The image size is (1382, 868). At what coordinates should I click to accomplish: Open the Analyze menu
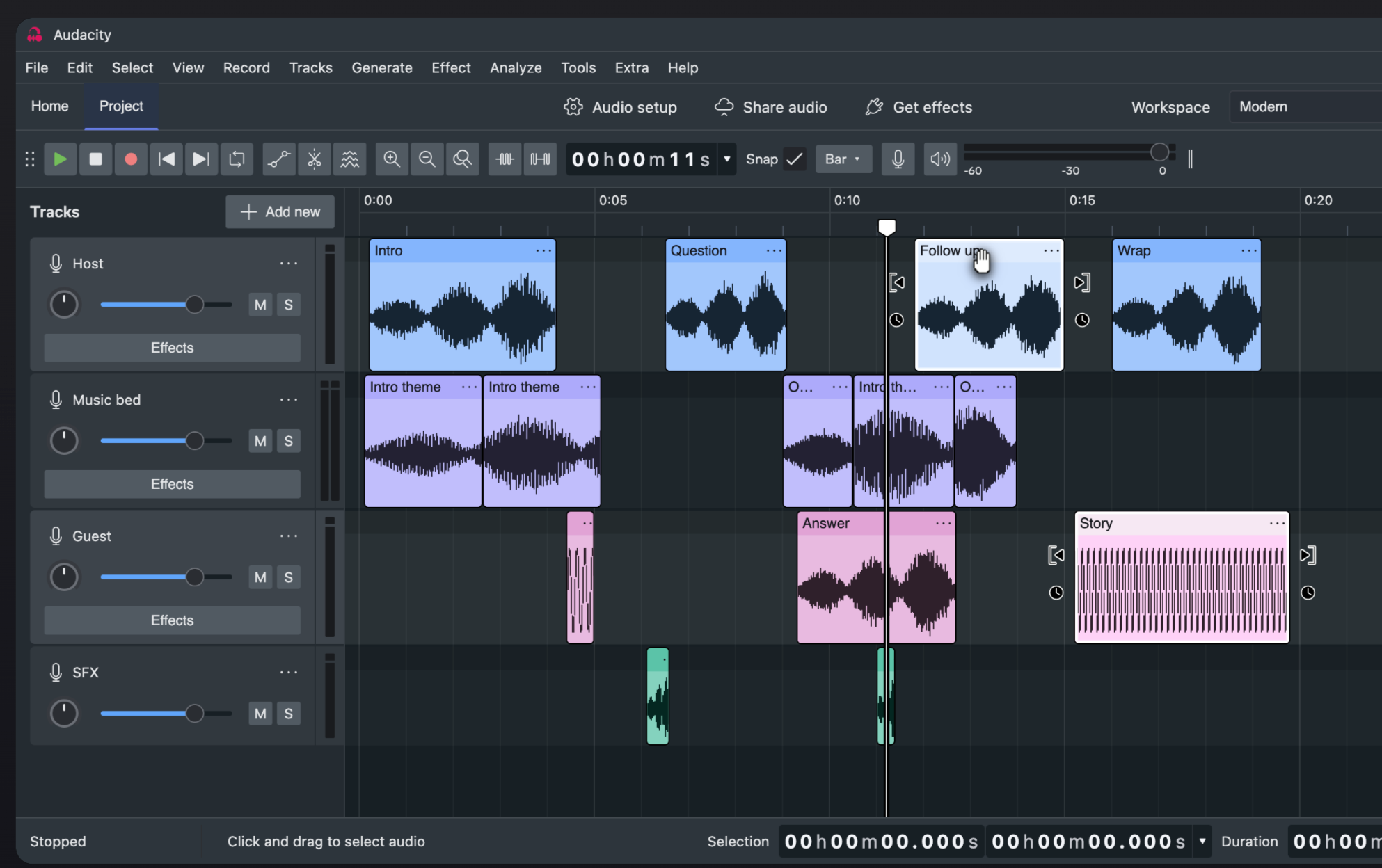[516, 67]
